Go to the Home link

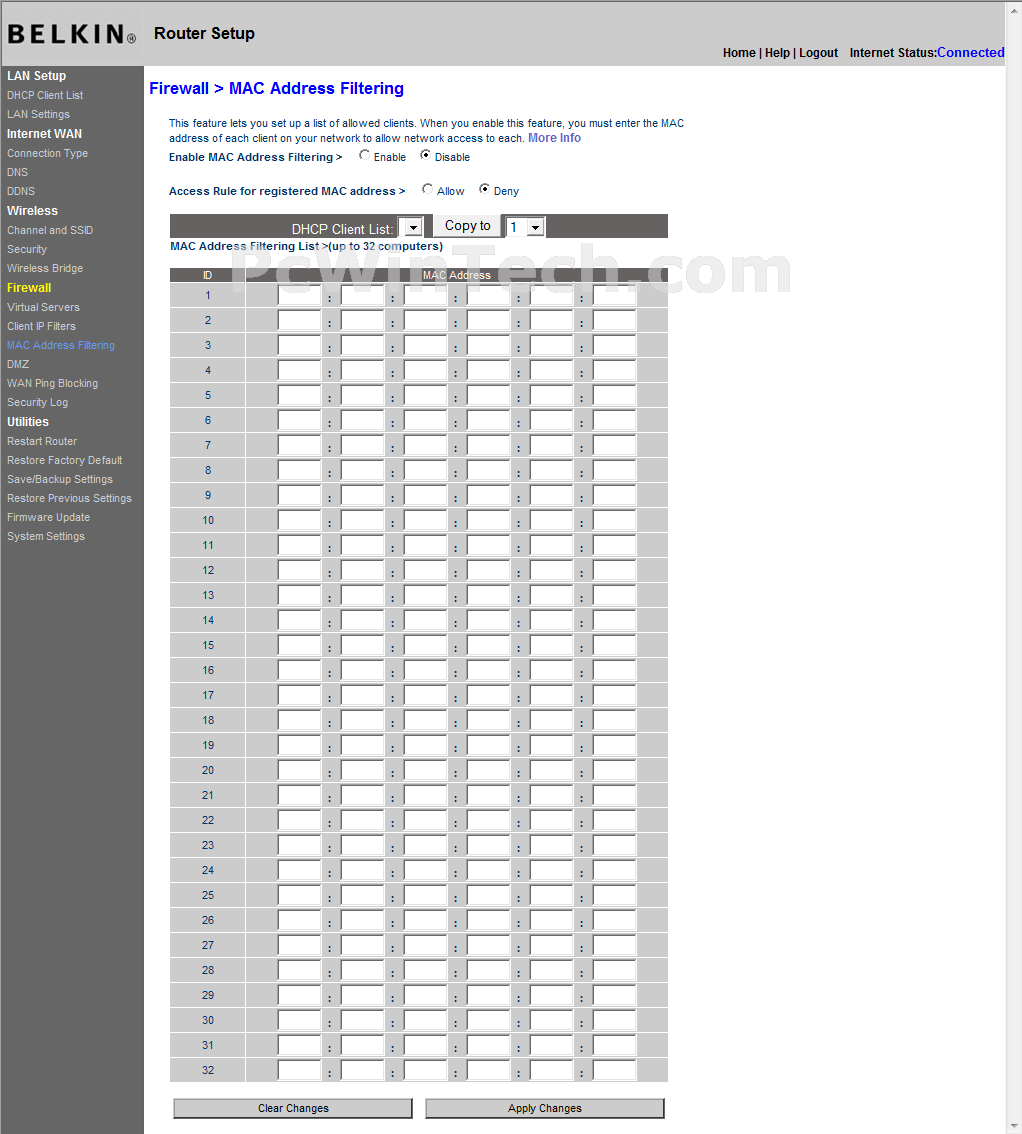pos(739,53)
